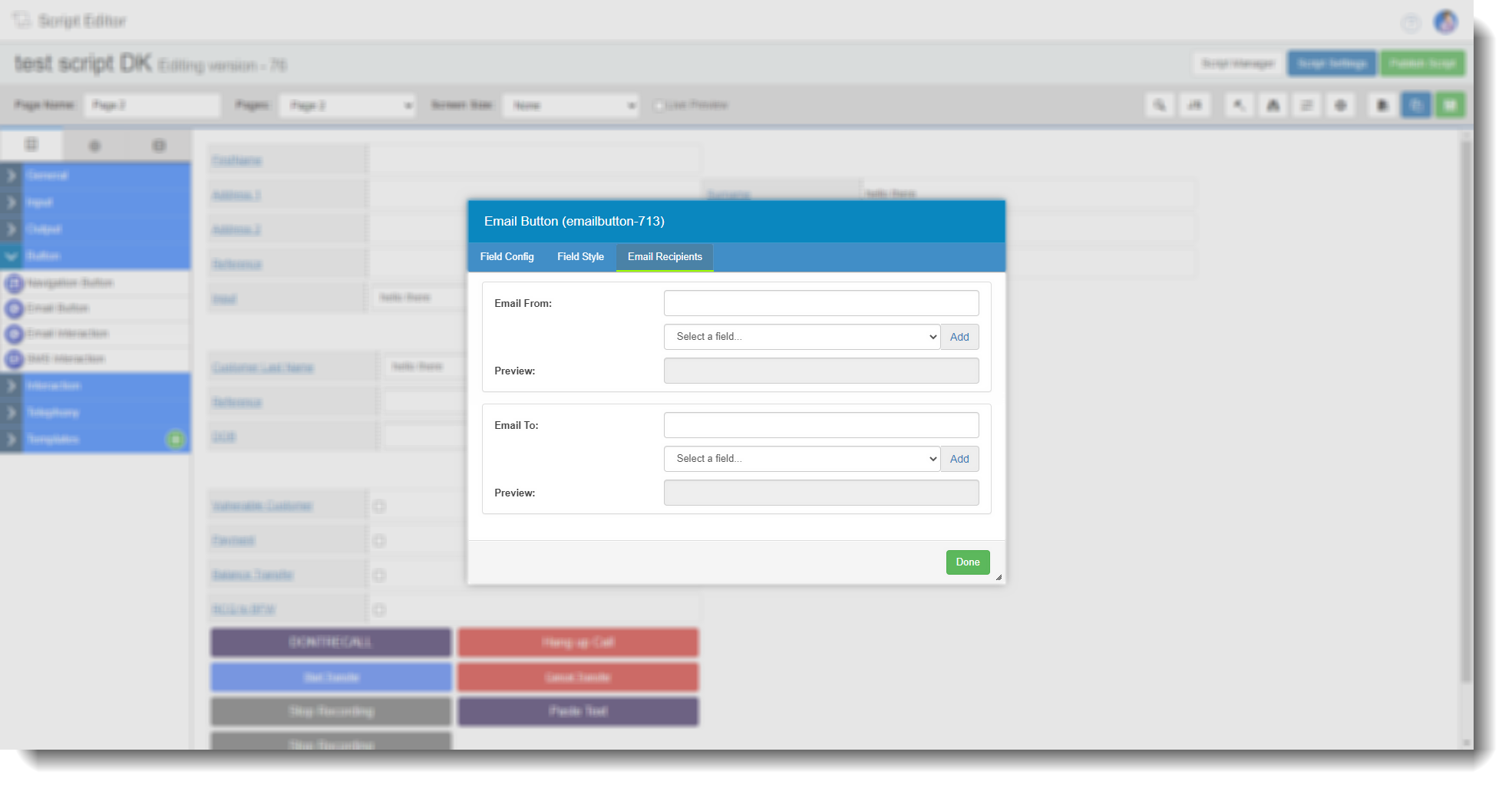This screenshot has height=788, width=1512.
Task: Click the Navigation Button icon in sidebar
Action: (14, 283)
